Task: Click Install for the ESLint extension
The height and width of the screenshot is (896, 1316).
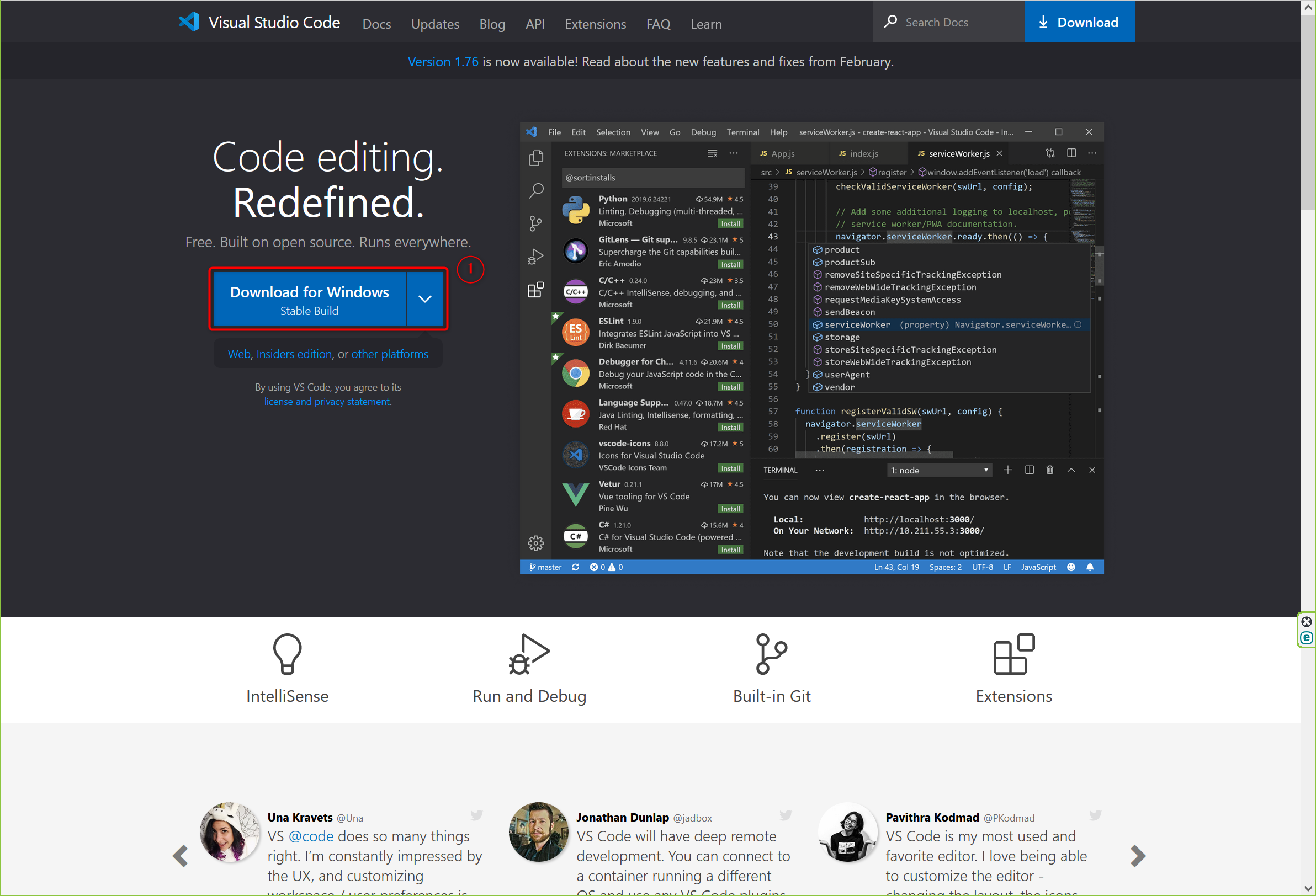Action: [730, 346]
